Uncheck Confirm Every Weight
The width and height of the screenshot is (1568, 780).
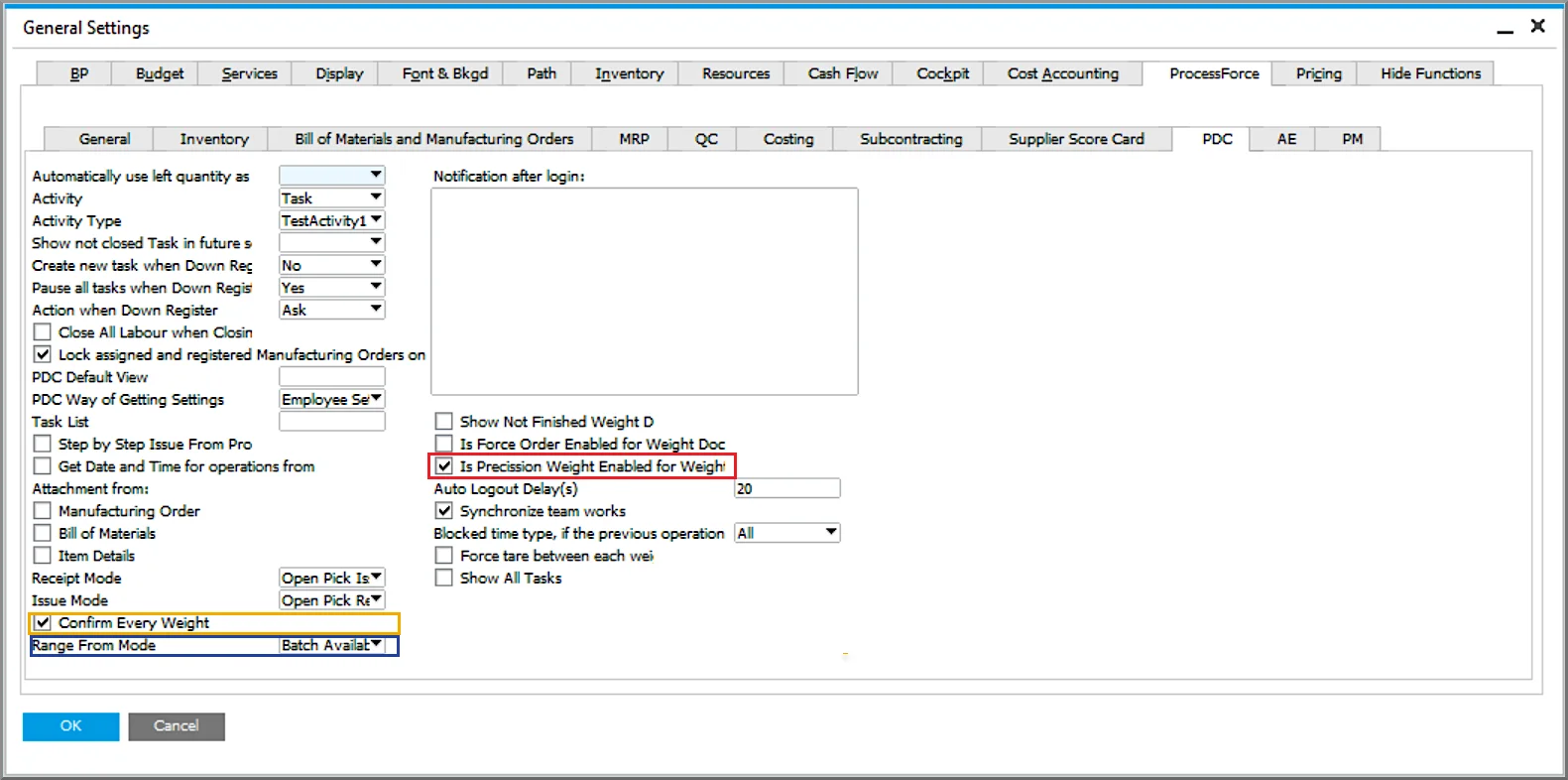click(x=43, y=623)
